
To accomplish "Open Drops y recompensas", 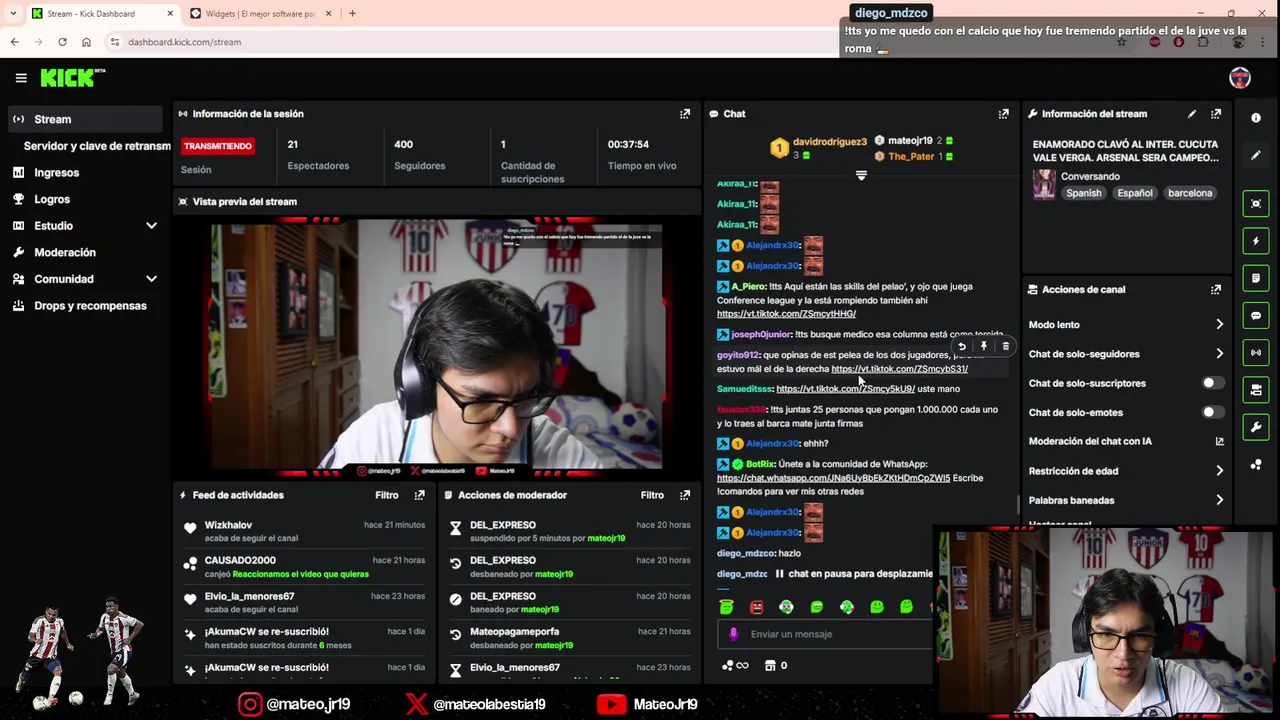I will click(84, 306).
